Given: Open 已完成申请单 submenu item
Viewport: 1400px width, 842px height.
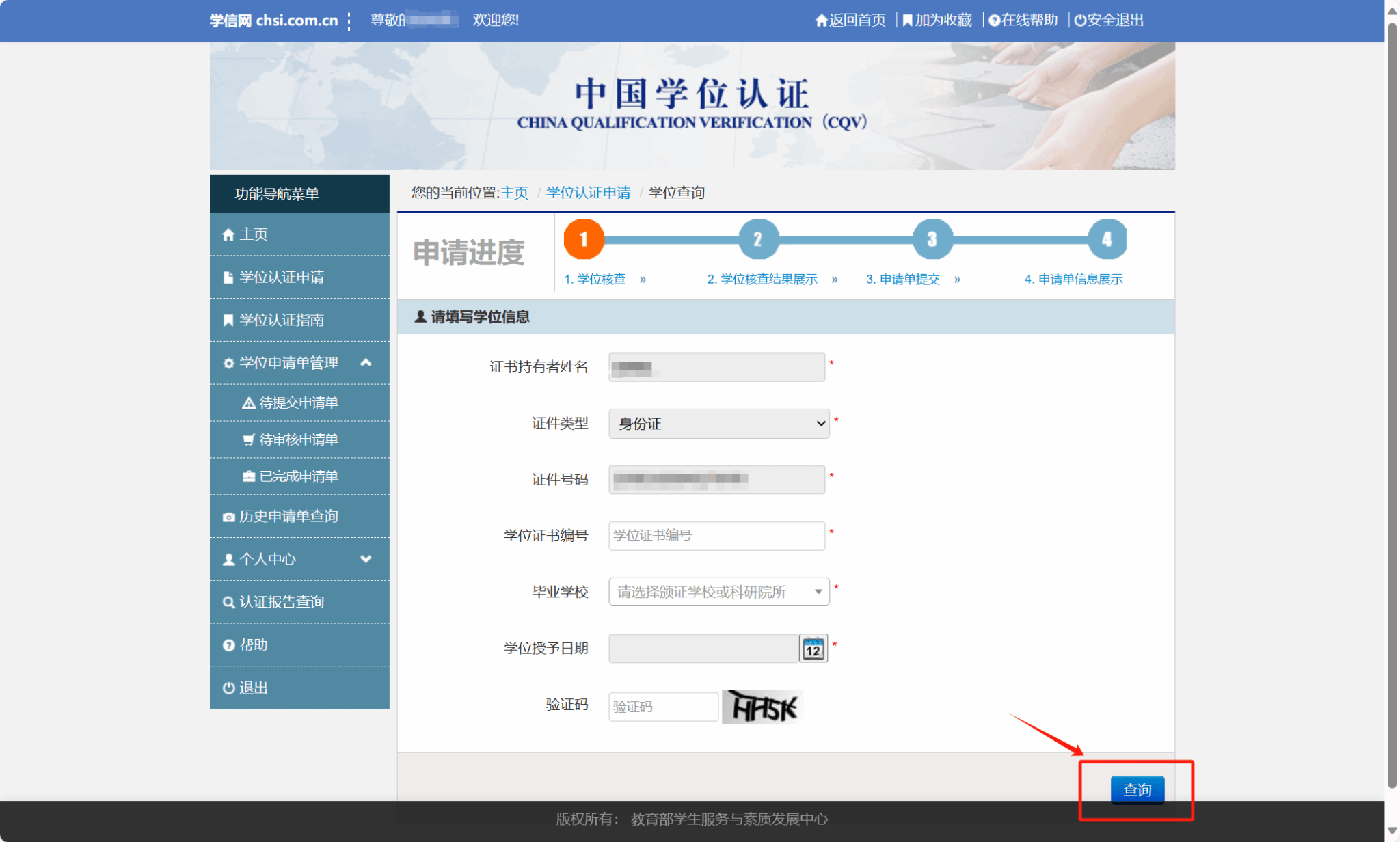Looking at the screenshot, I should point(299,476).
